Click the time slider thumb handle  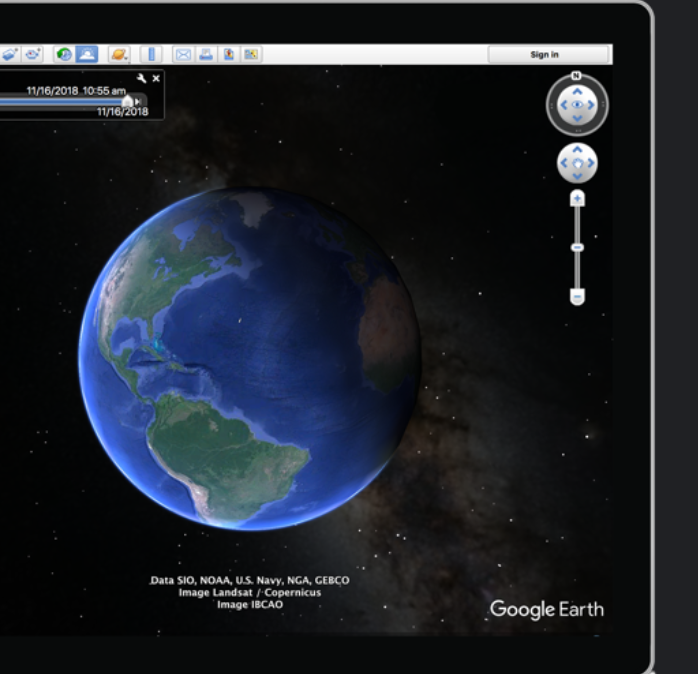pos(127,101)
